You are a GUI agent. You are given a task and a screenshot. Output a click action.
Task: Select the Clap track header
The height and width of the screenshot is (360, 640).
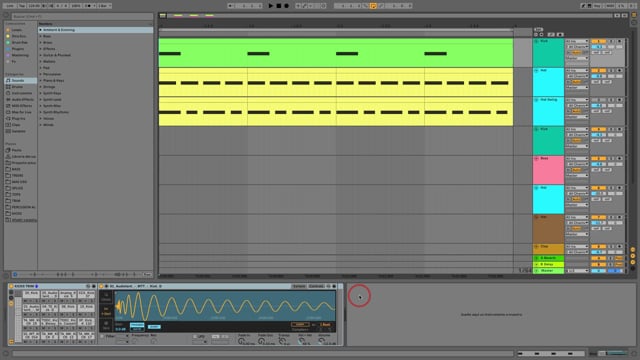548,249
